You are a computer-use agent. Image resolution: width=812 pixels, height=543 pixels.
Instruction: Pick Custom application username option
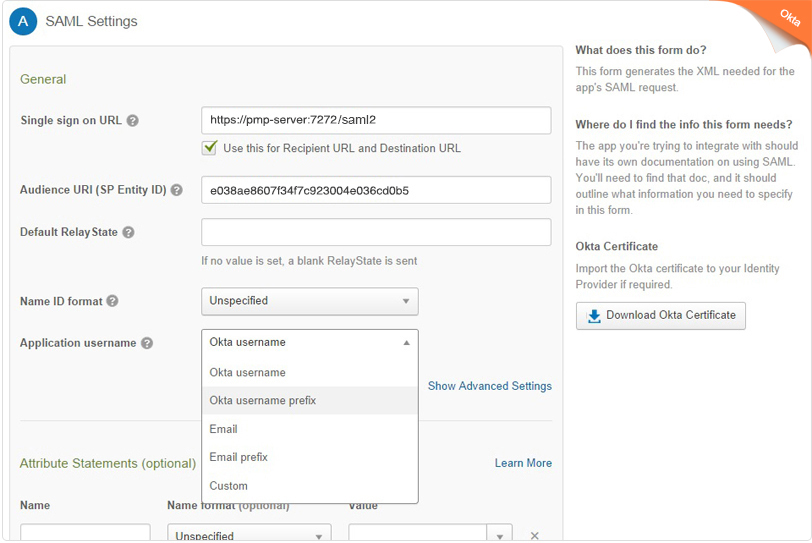[x=310, y=486]
